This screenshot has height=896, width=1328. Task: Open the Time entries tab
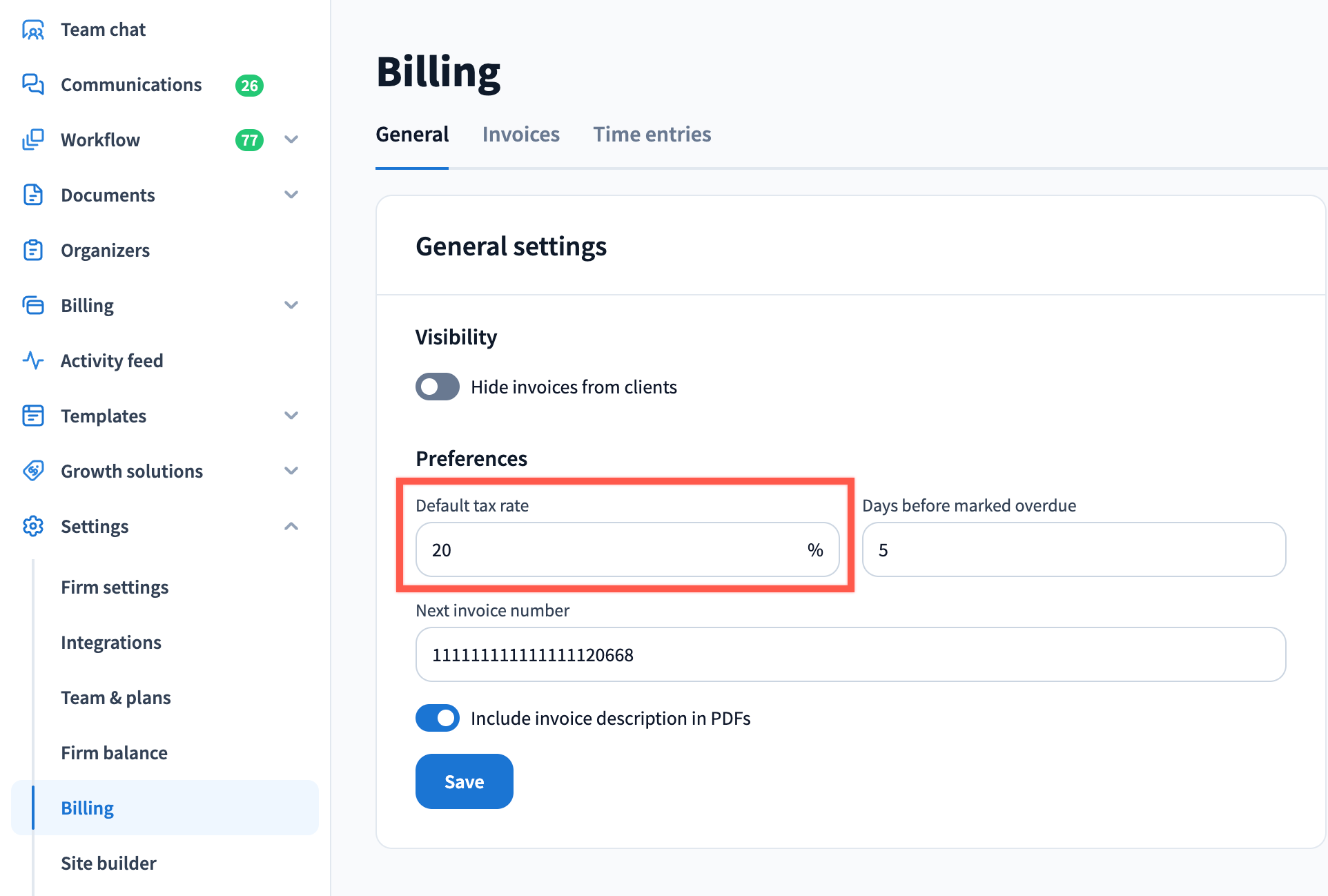point(652,134)
